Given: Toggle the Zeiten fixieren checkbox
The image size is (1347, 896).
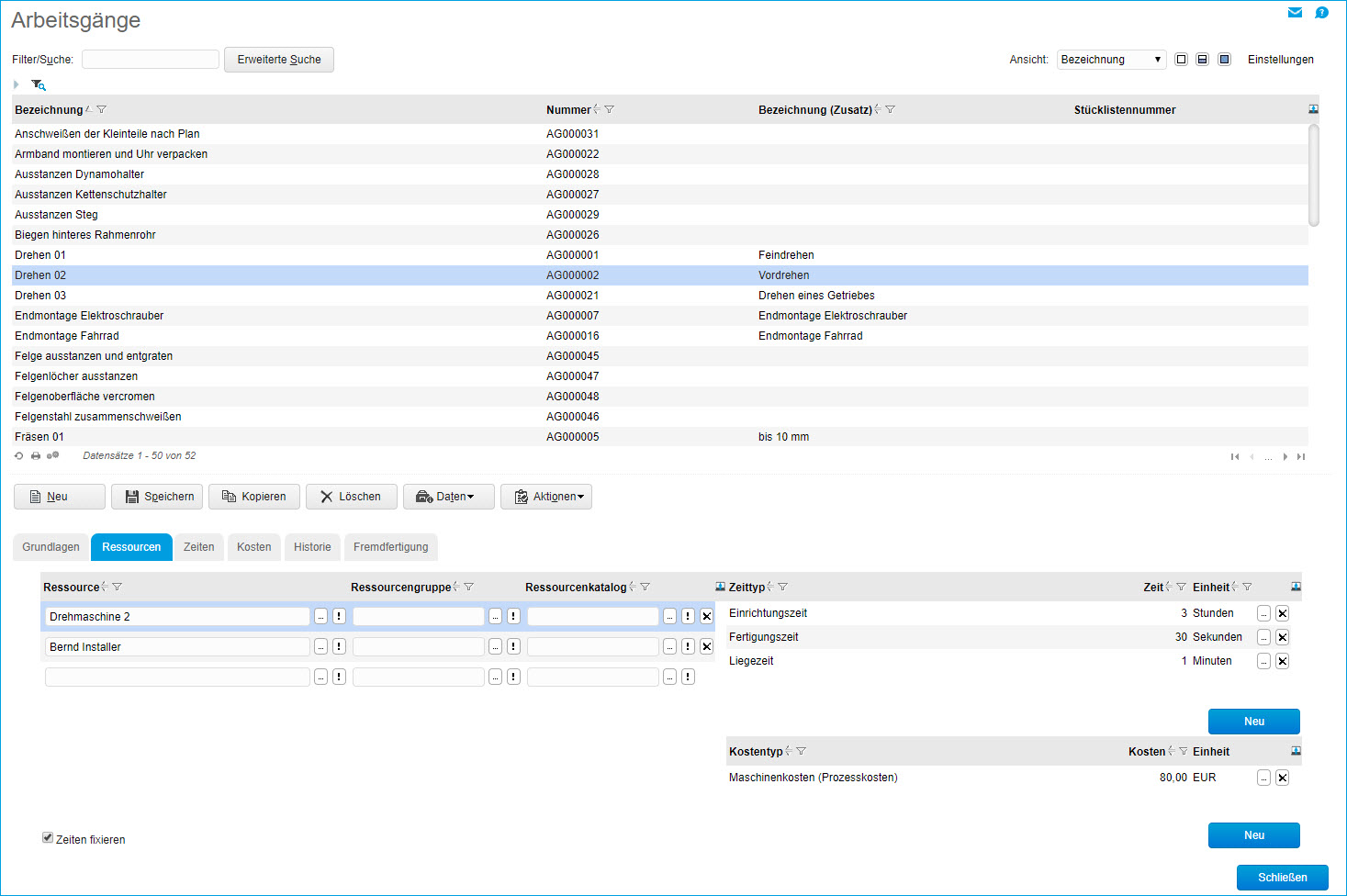Looking at the screenshot, I should (x=48, y=837).
